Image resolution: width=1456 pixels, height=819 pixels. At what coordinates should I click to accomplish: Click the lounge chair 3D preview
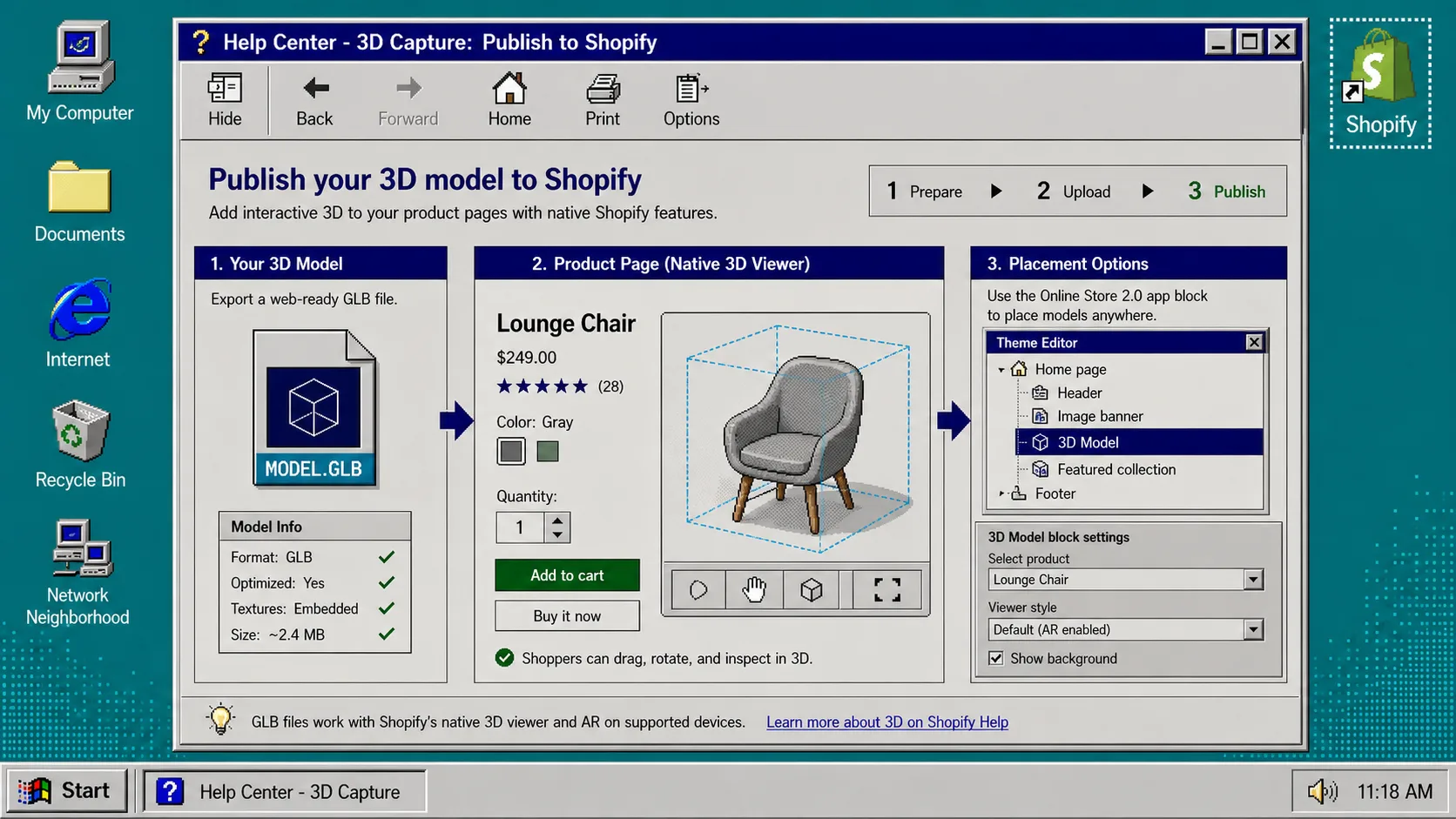tap(796, 438)
